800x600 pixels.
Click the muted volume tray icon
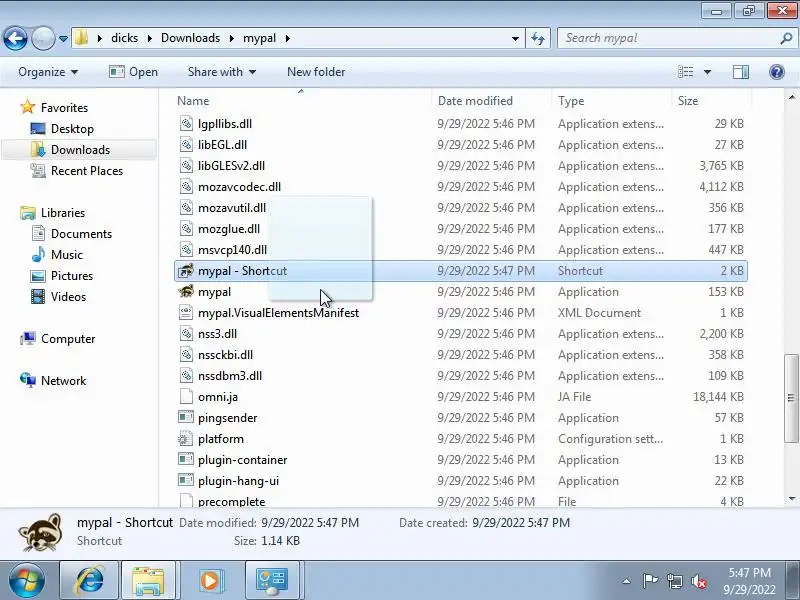[x=698, y=581]
